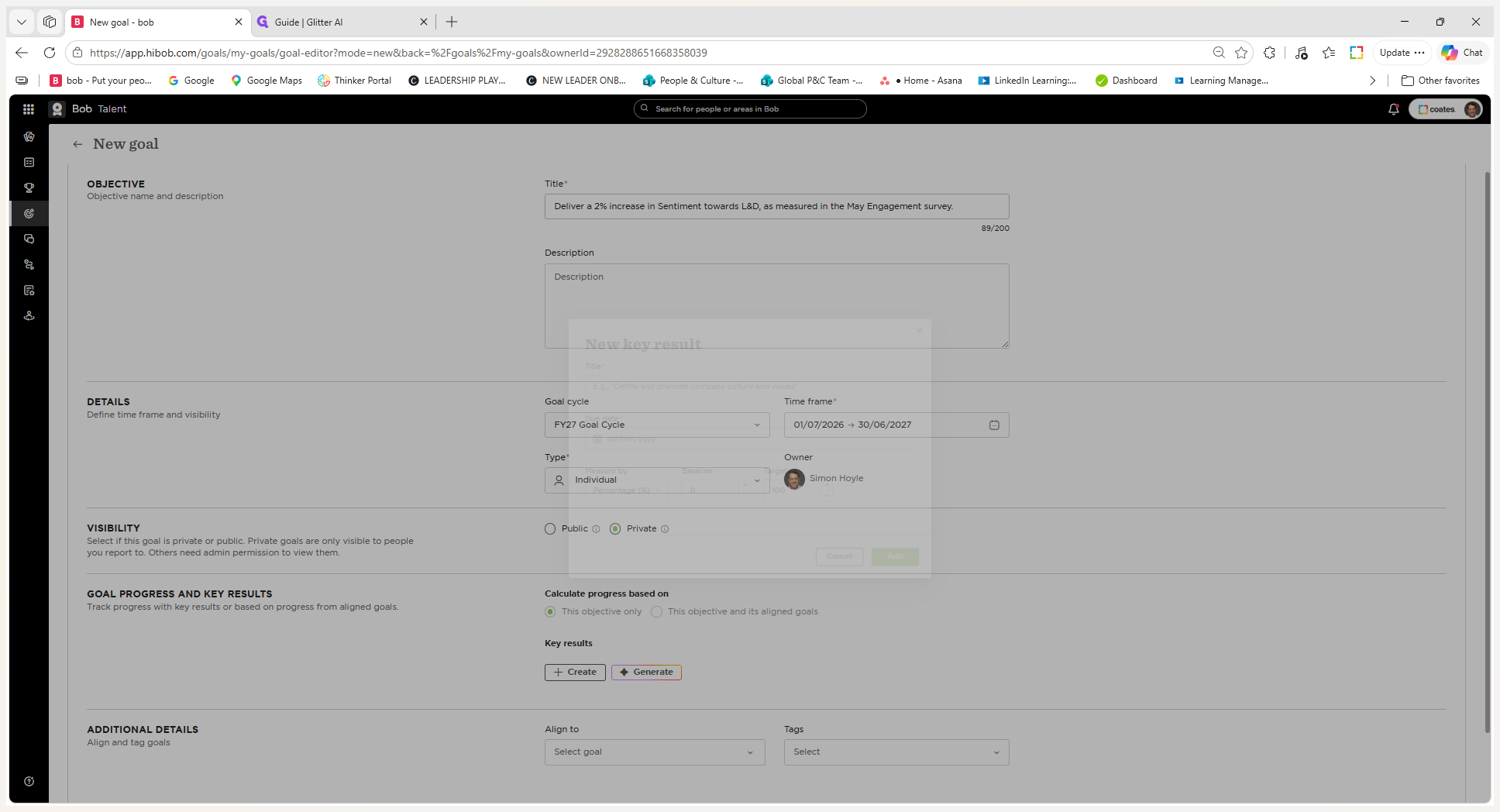The height and width of the screenshot is (812, 1500).
Task: Go back using arrow beside New goal
Action: click(77, 144)
